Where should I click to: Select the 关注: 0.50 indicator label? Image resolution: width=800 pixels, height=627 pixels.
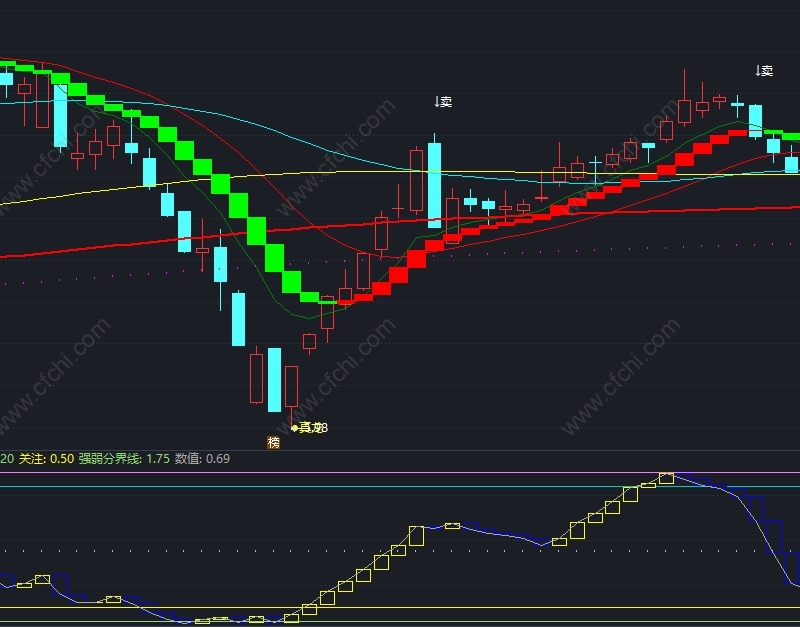tap(46, 459)
